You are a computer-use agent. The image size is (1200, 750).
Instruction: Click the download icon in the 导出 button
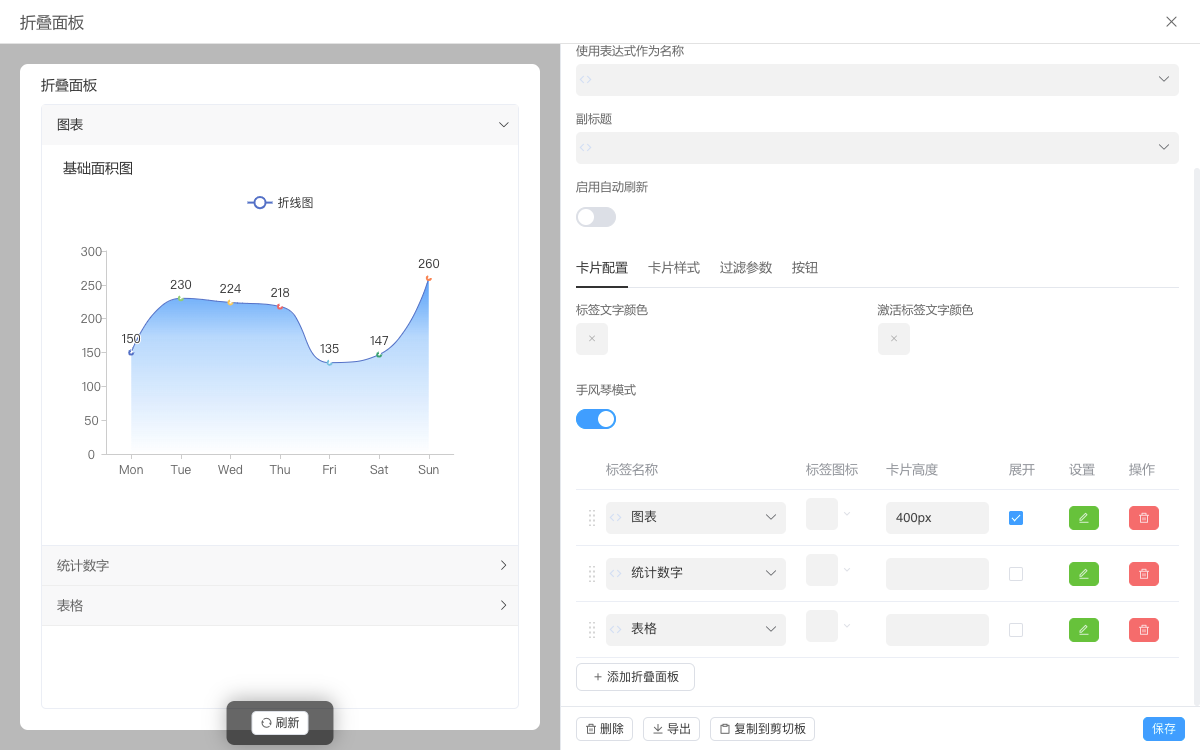(x=655, y=728)
